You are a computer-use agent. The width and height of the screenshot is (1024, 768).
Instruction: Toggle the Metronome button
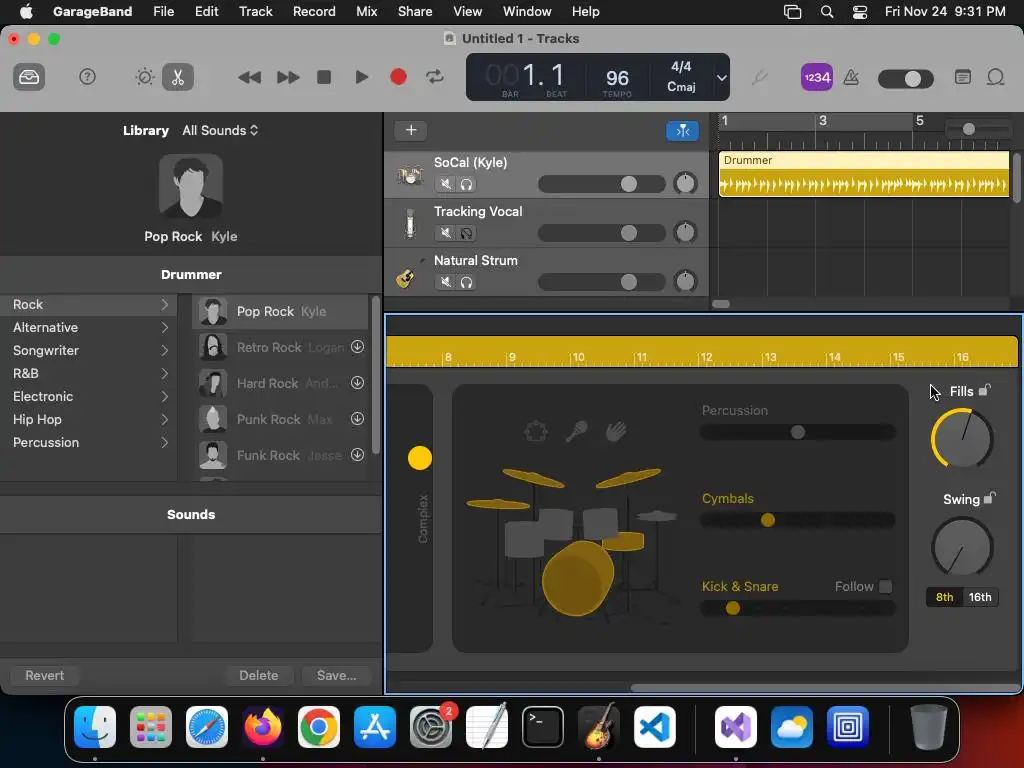click(x=851, y=77)
